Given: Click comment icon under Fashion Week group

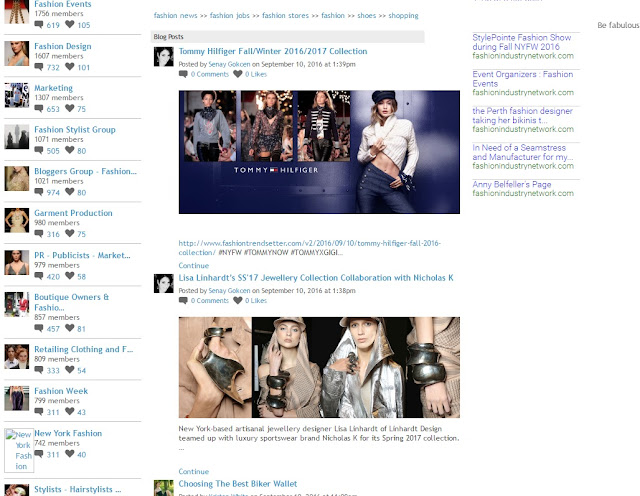Looking at the screenshot, I should [x=39, y=411].
